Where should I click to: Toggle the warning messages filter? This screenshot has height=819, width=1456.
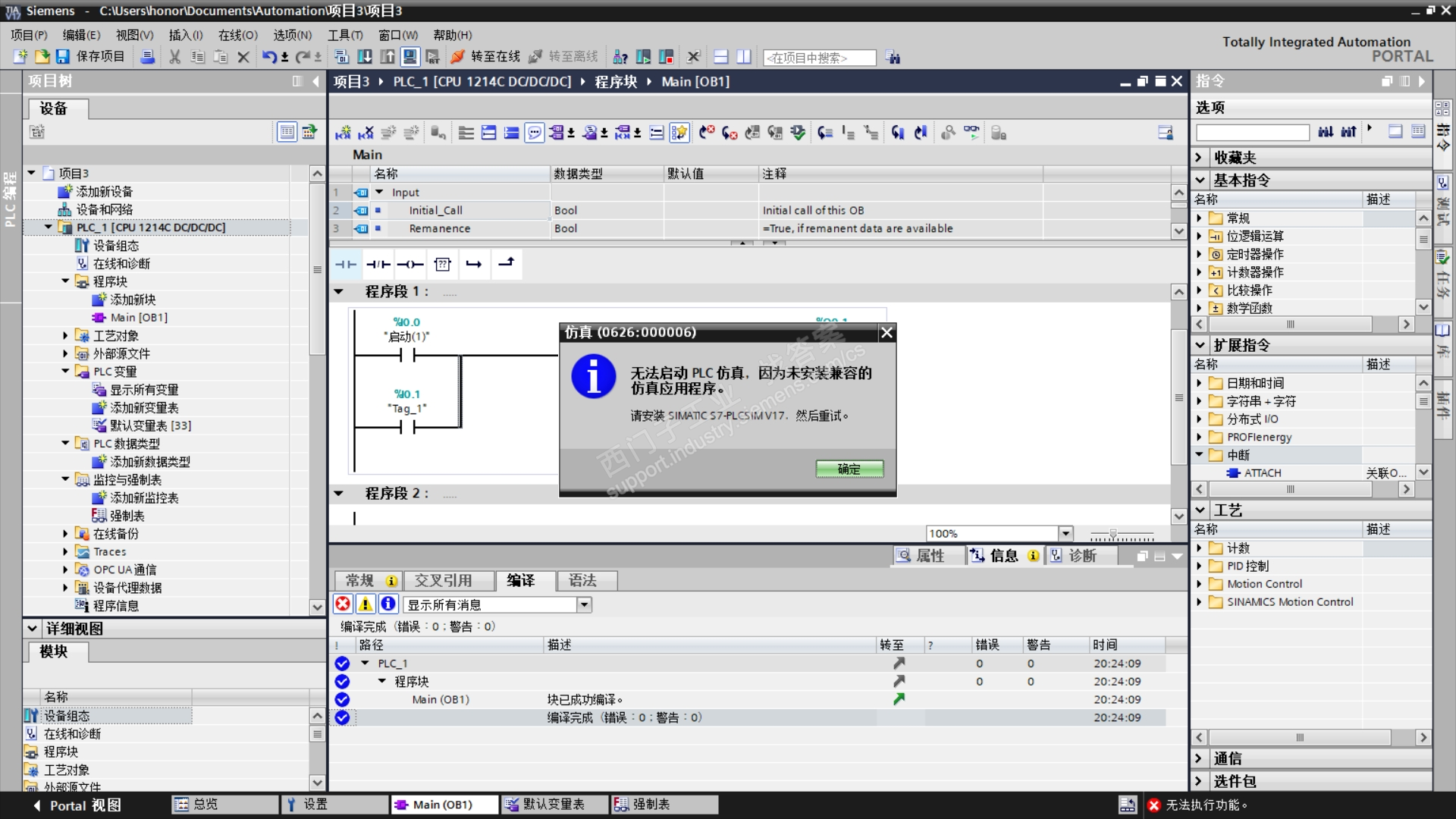pos(366,604)
